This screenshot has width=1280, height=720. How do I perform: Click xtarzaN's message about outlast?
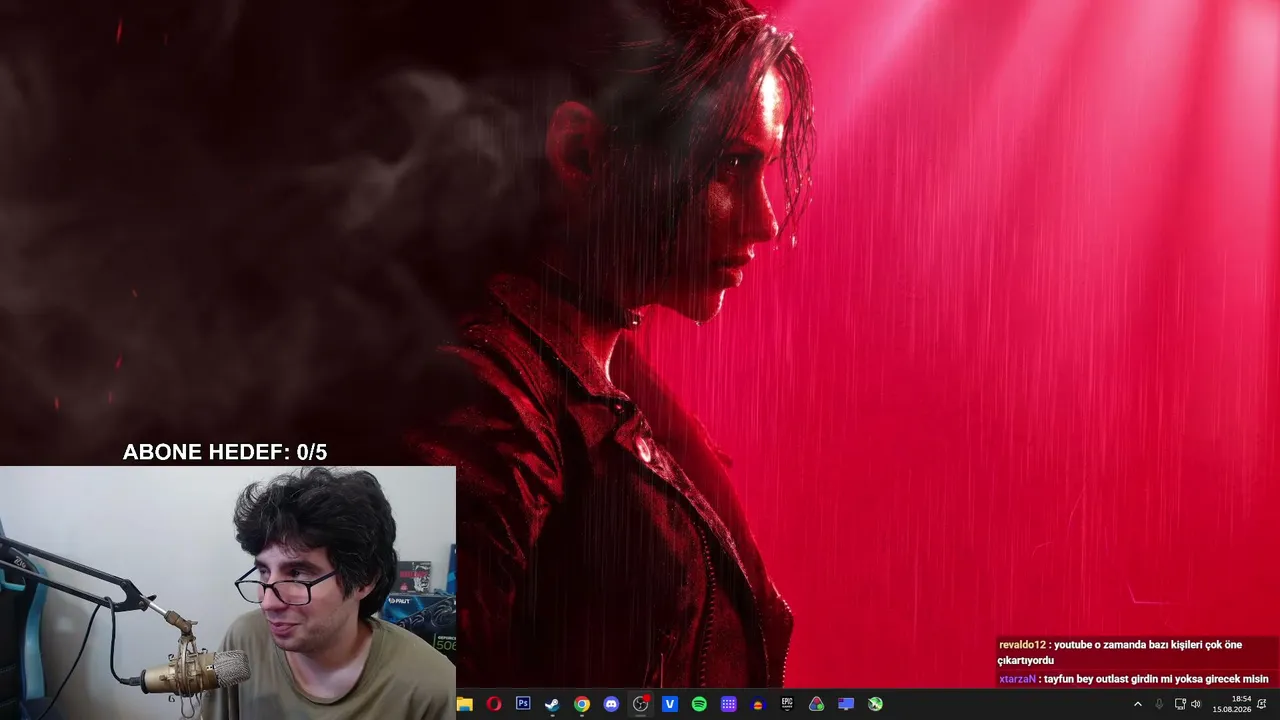(1156, 679)
